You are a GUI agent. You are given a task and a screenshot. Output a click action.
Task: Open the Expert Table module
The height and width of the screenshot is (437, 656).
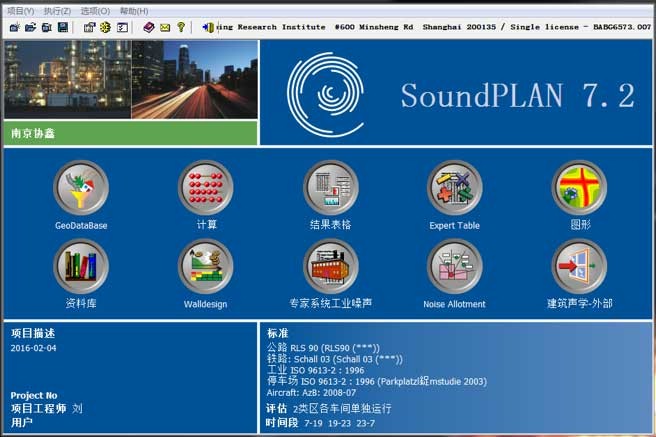tap(455, 188)
